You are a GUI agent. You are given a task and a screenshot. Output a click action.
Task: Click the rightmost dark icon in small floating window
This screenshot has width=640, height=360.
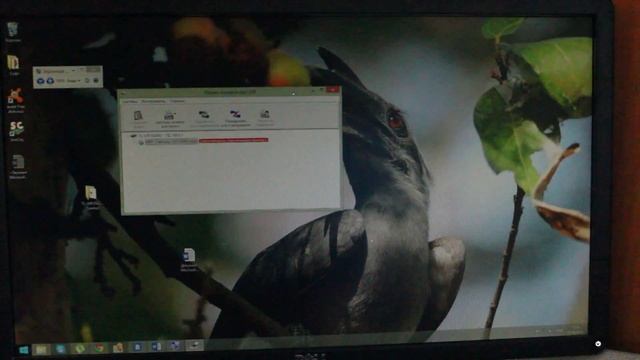pos(96,80)
